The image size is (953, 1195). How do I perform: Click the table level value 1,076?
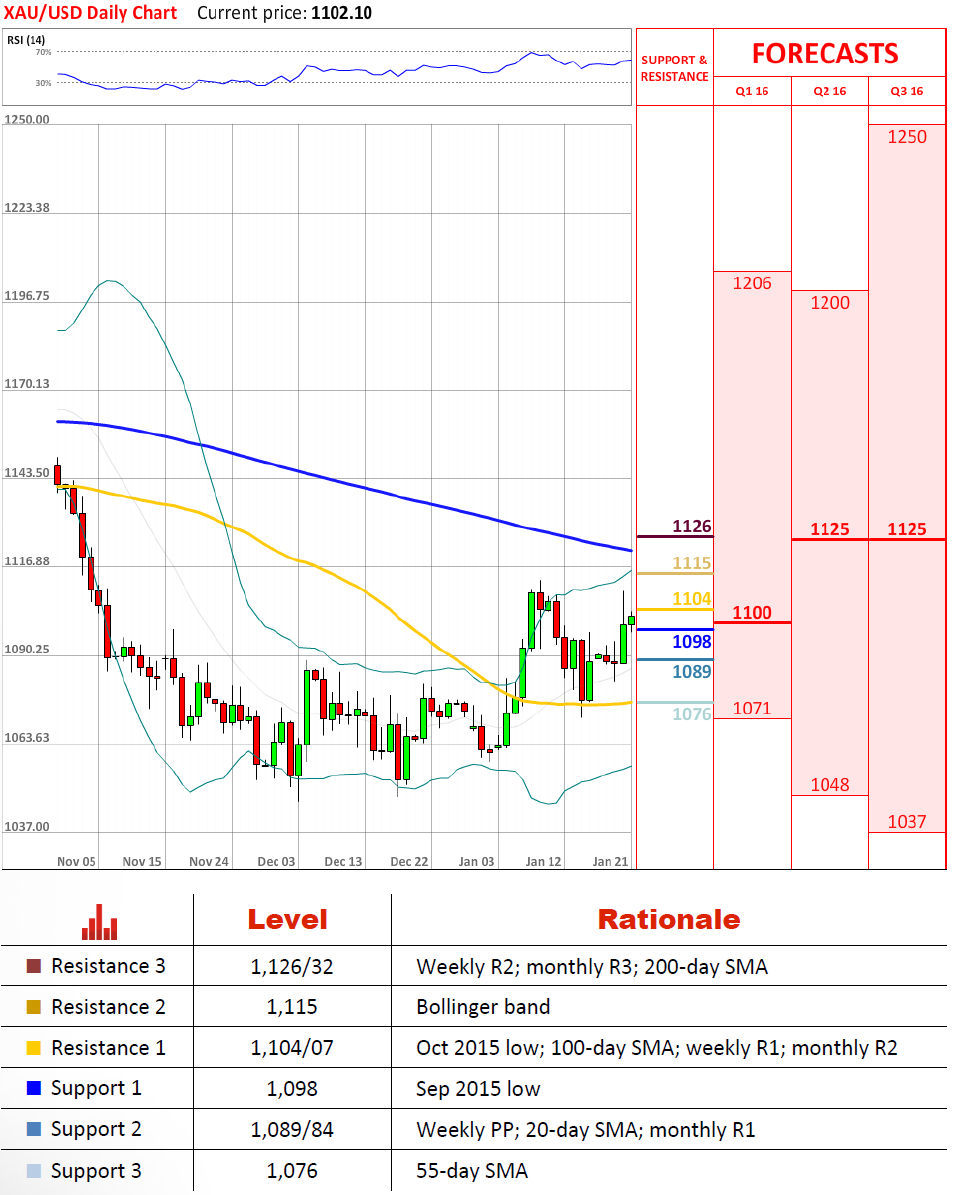coord(292,1171)
